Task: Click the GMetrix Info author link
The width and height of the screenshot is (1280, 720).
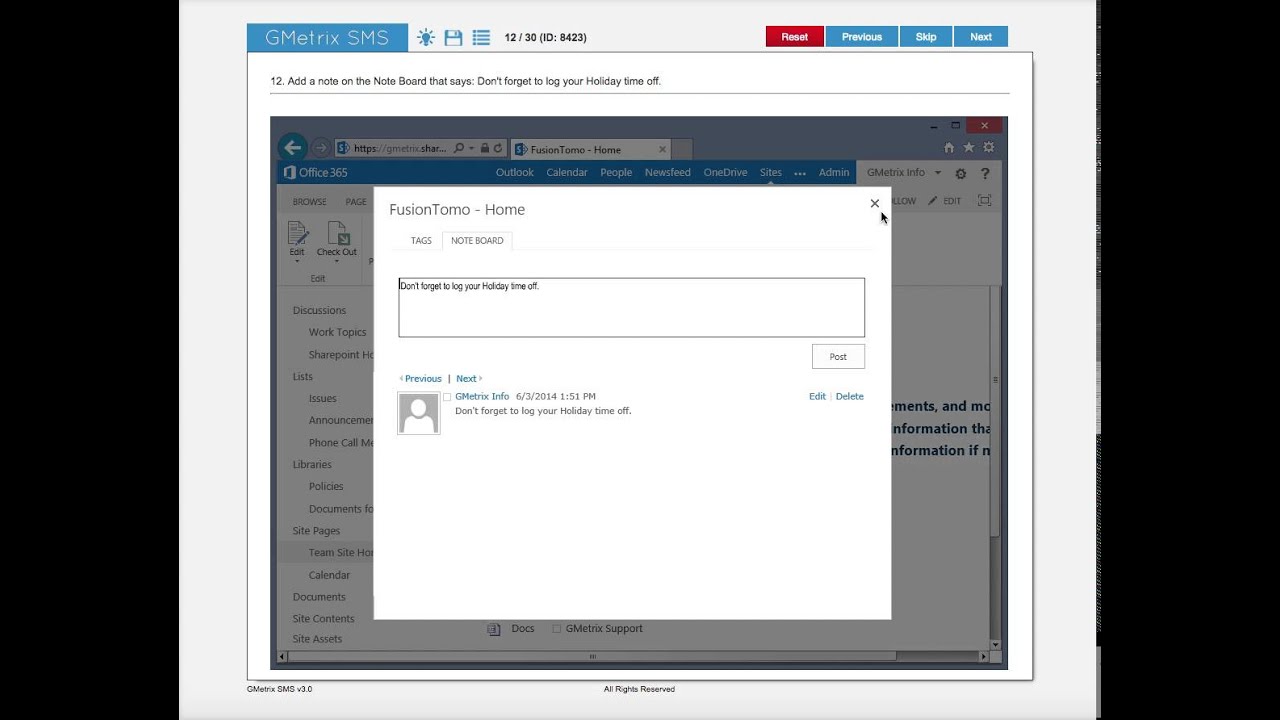Action: tap(482, 397)
